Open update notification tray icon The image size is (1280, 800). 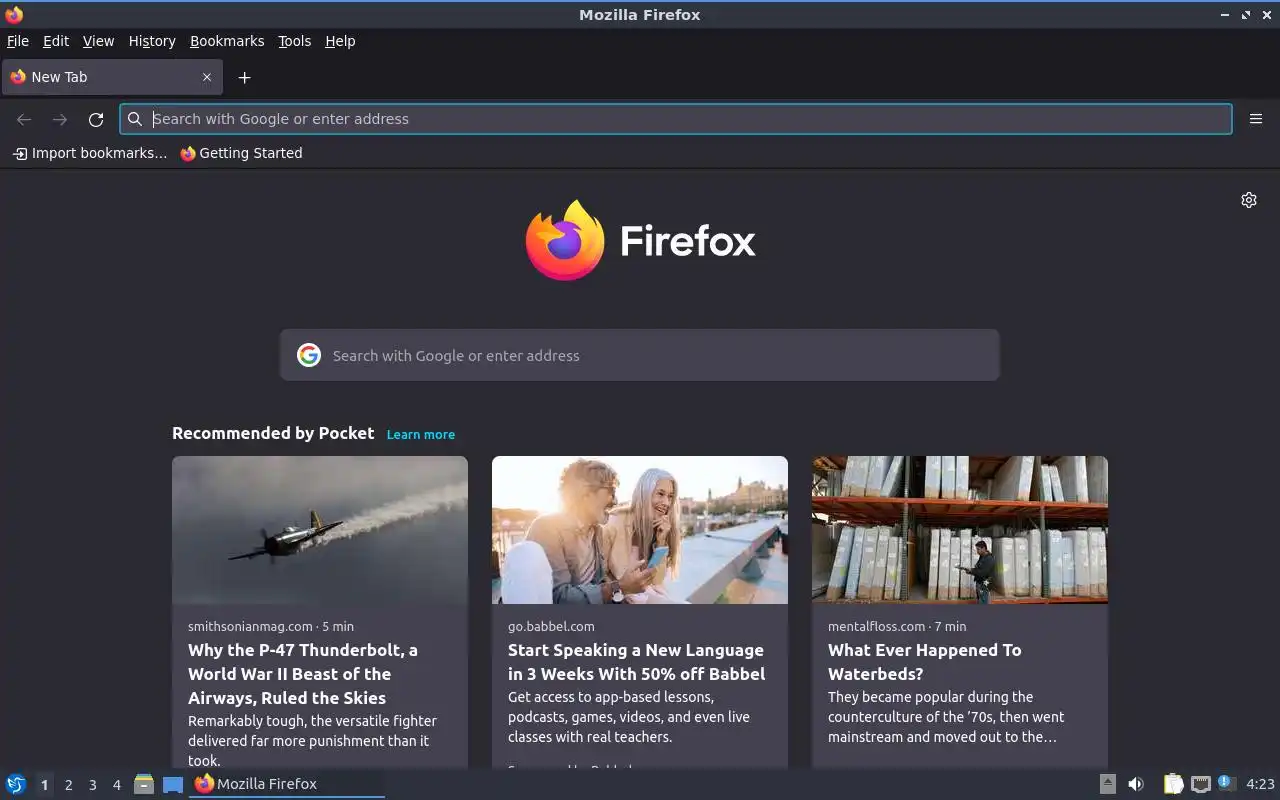(1227, 783)
